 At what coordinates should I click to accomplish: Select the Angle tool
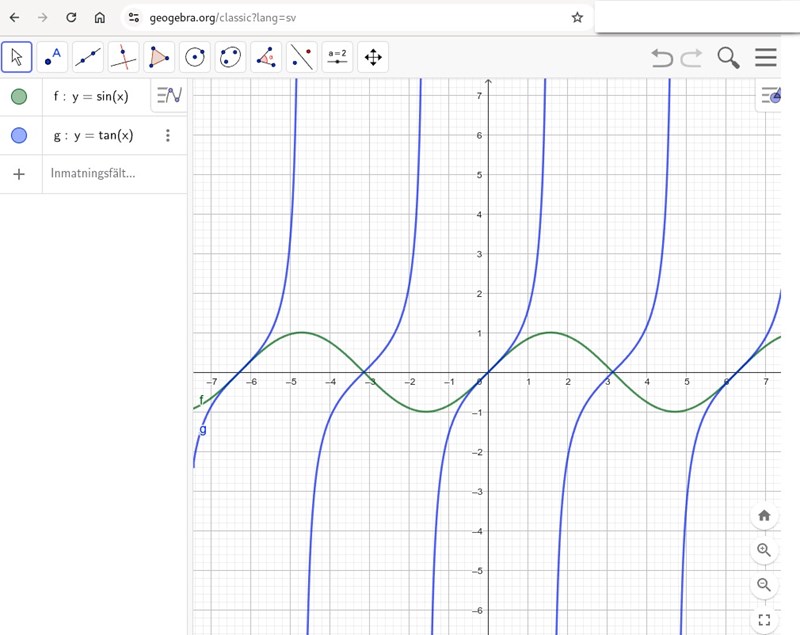point(266,57)
